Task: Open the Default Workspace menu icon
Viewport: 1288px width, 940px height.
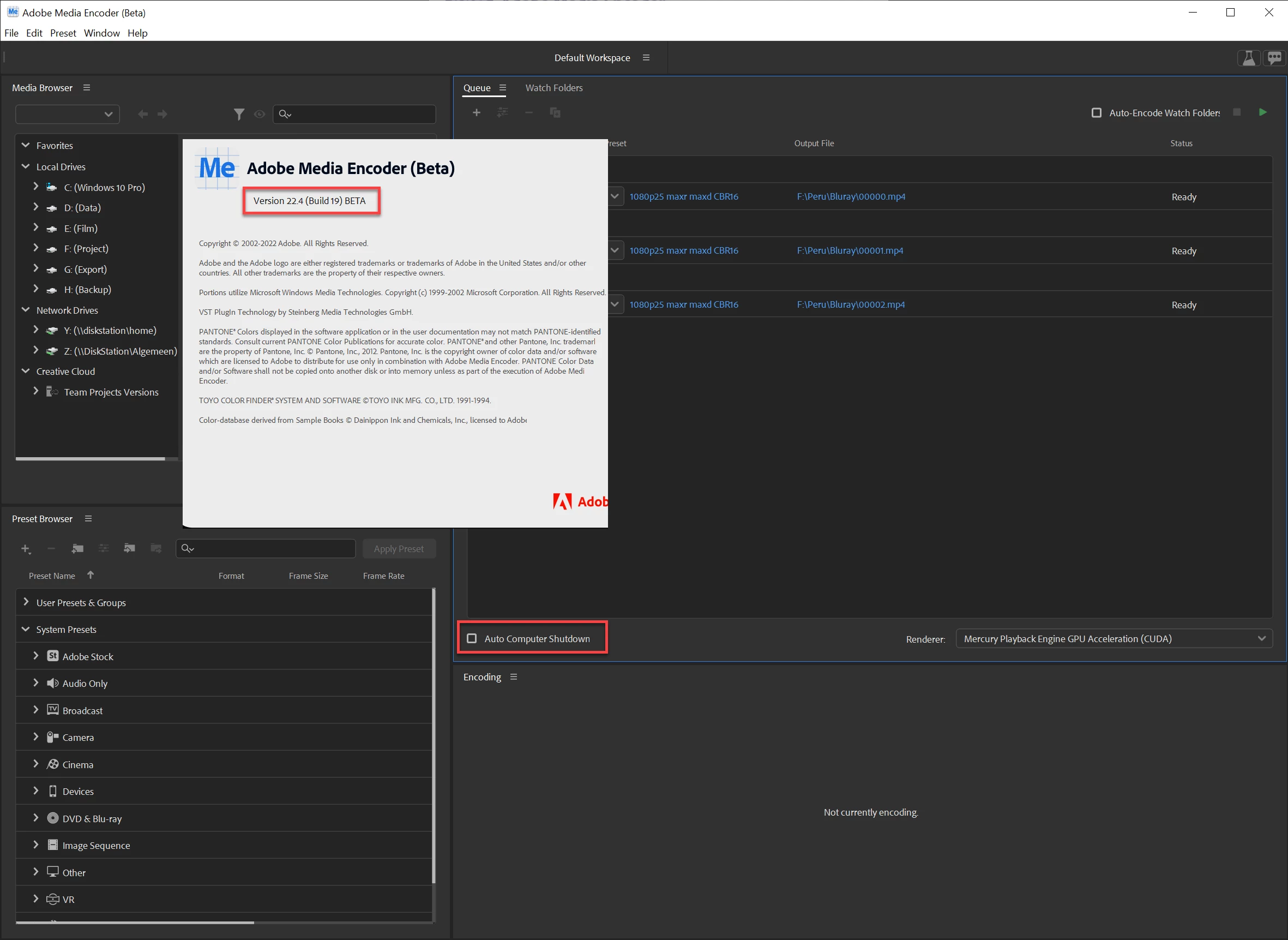Action: [x=646, y=57]
